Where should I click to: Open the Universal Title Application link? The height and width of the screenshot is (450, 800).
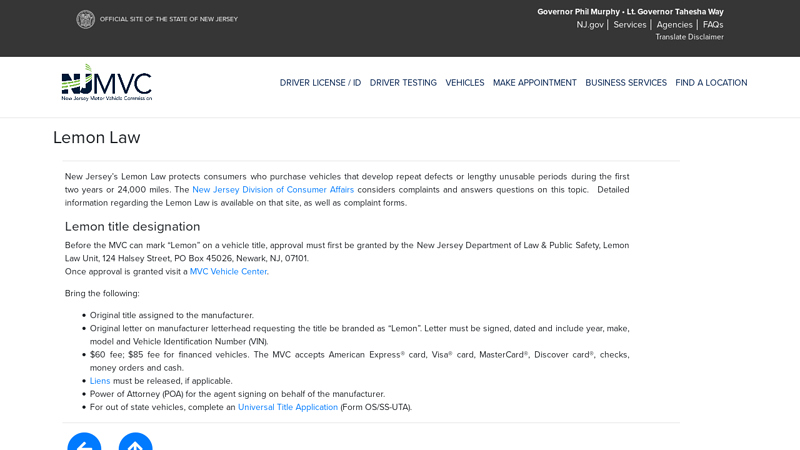point(288,407)
